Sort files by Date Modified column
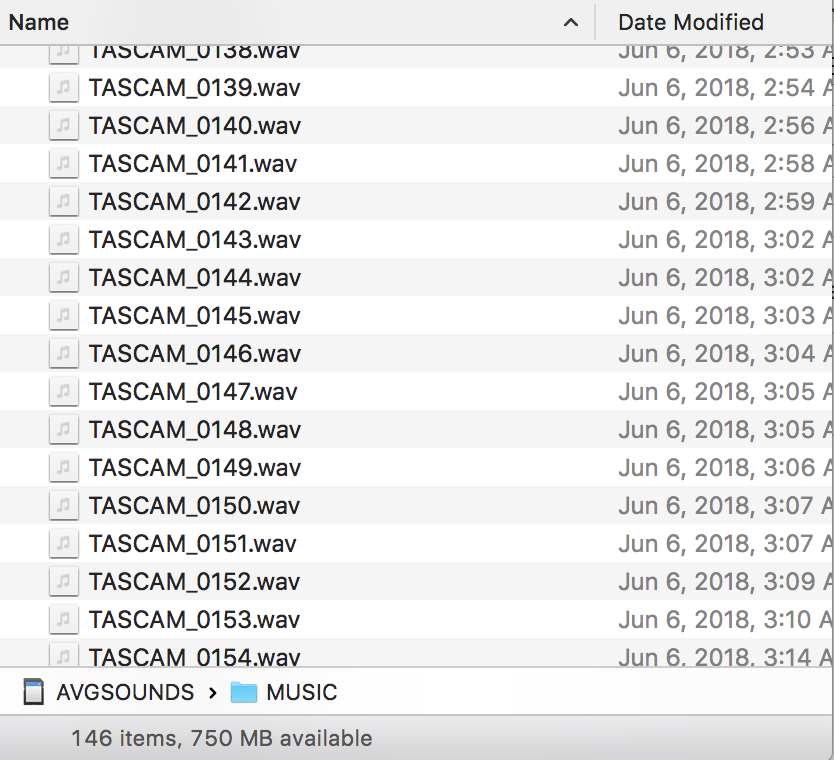Screen dimensions: 834x760 click(691, 22)
